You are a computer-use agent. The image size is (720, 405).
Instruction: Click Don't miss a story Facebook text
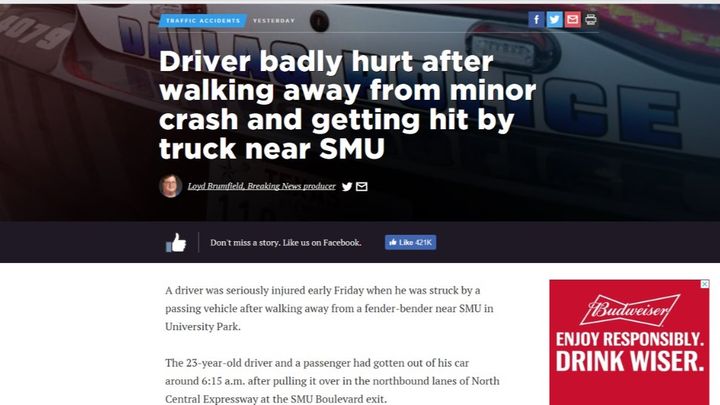pyautogui.click(x=286, y=242)
